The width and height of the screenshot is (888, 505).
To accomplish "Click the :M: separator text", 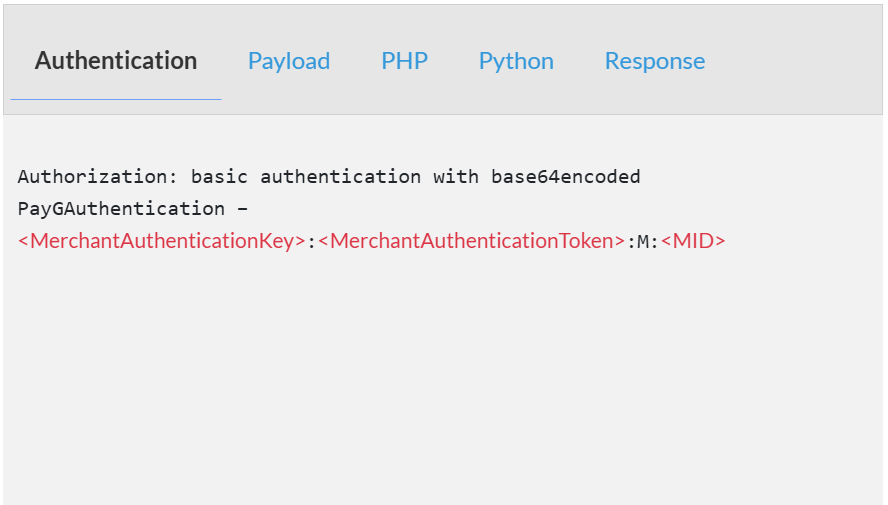I will pyautogui.click(x=643, y=242).
